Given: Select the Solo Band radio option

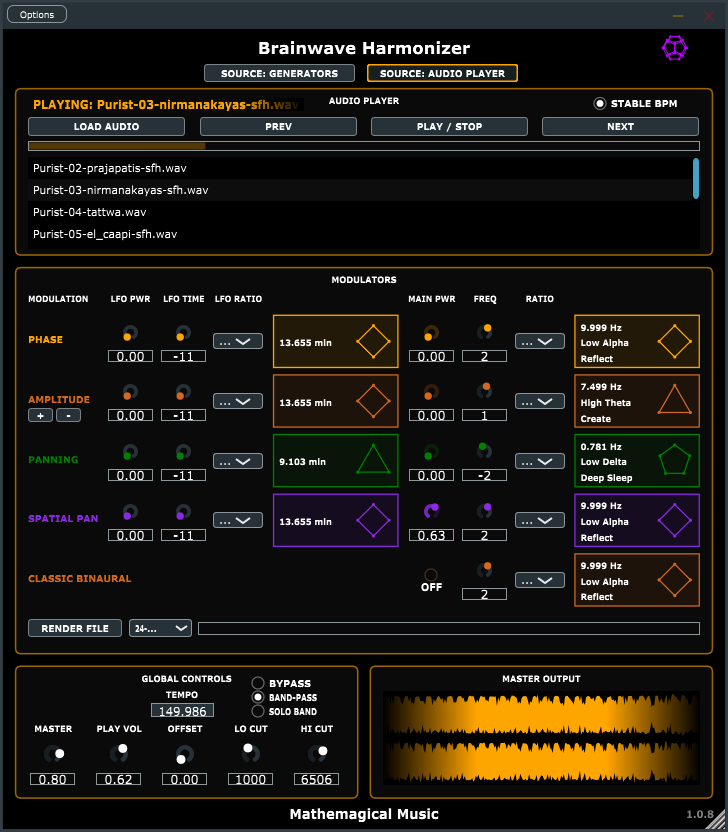Looking at the screenshot, I should point(258,711).
